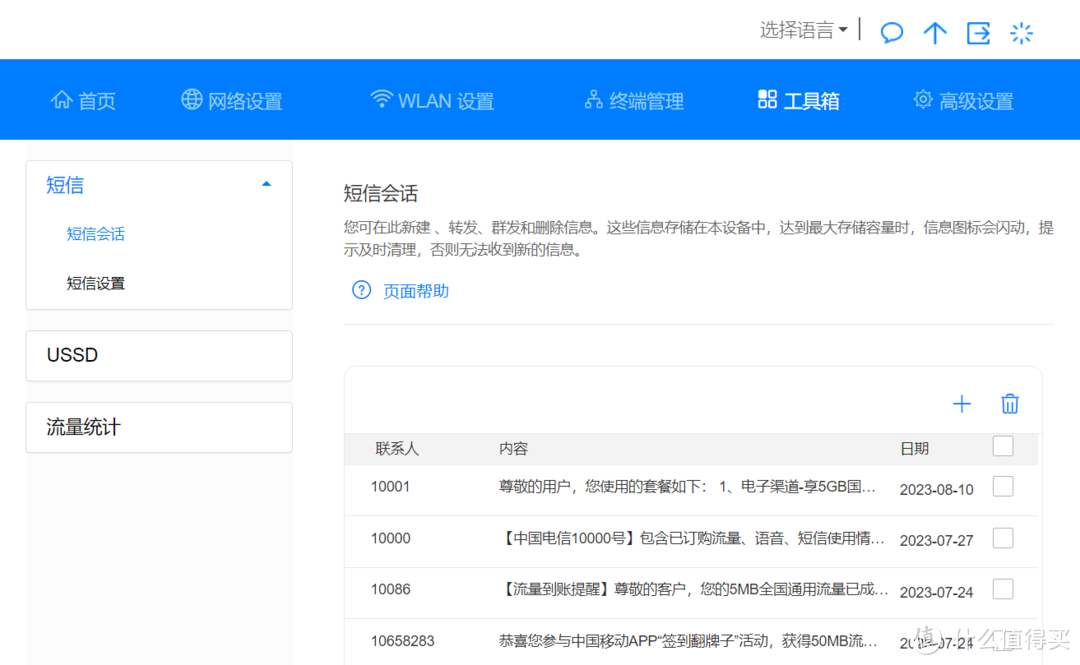Go to 终端管理 tab
This screenshot has height=665, width=1080.
(x=634, y=101)
